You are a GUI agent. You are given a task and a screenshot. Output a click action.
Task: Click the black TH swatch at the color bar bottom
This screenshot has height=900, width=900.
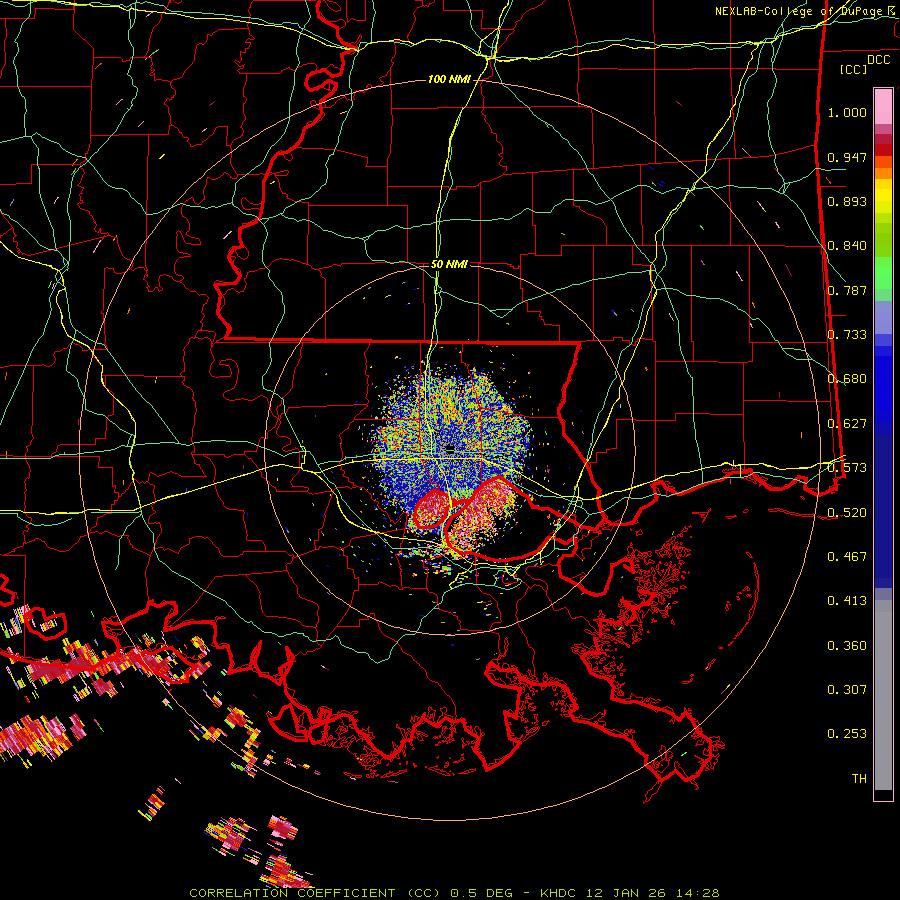coord(883,794)
